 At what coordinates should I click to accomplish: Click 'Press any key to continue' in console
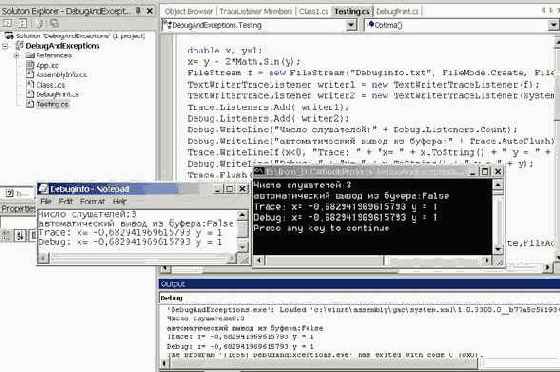tap(321, 228)
